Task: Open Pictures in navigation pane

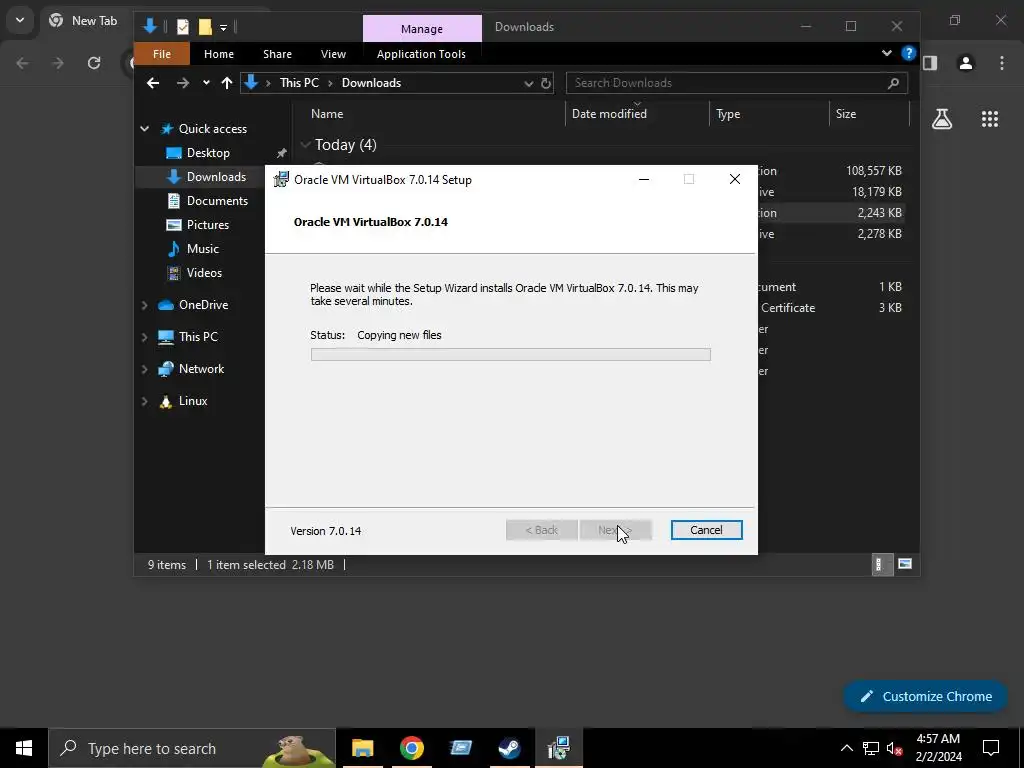Action: pos(208,225)
